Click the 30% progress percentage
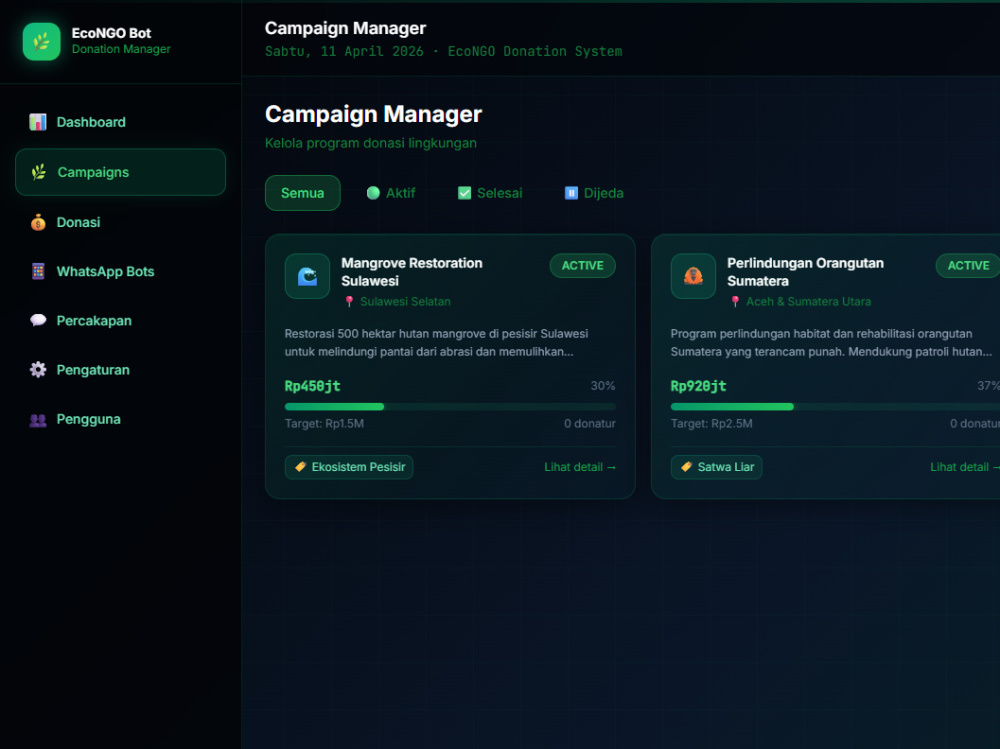The height and width of the screenshot is (749, 1000). (x=603, y=386)
